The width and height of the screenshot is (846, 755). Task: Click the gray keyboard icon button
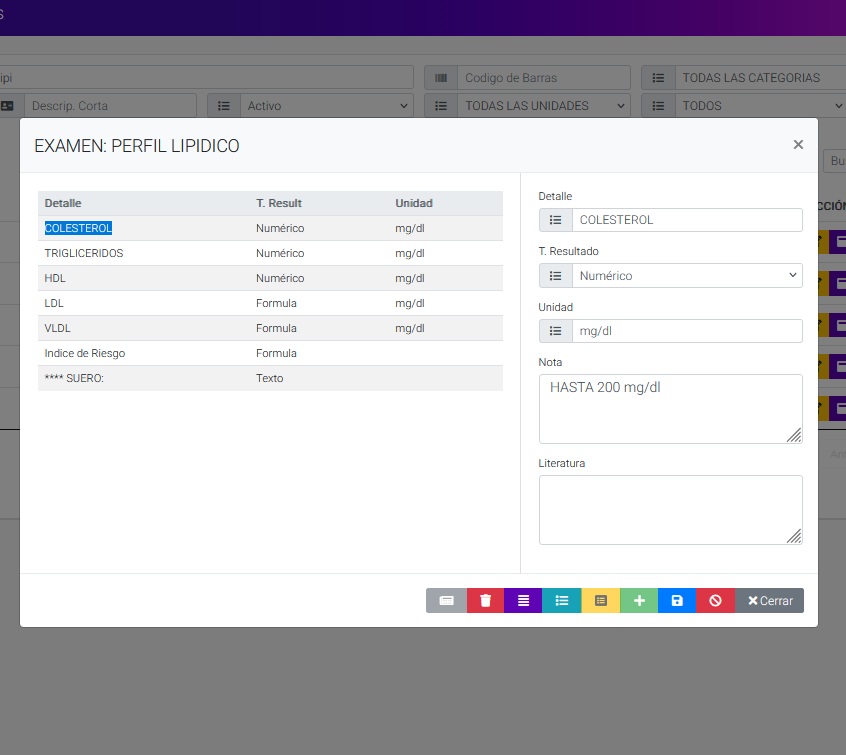[446, 601]
